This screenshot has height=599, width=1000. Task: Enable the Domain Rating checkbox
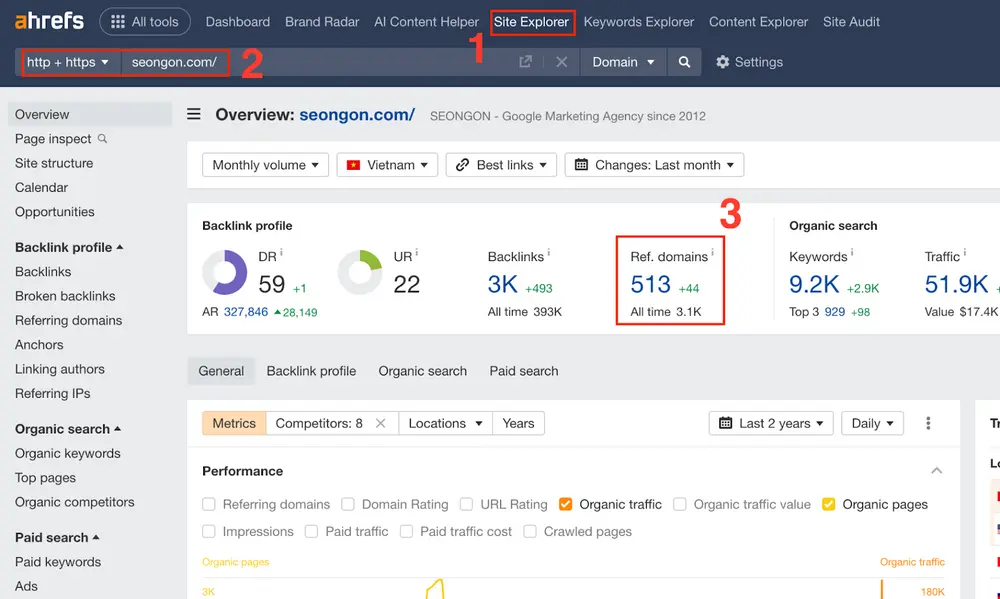tap(348, 504)
